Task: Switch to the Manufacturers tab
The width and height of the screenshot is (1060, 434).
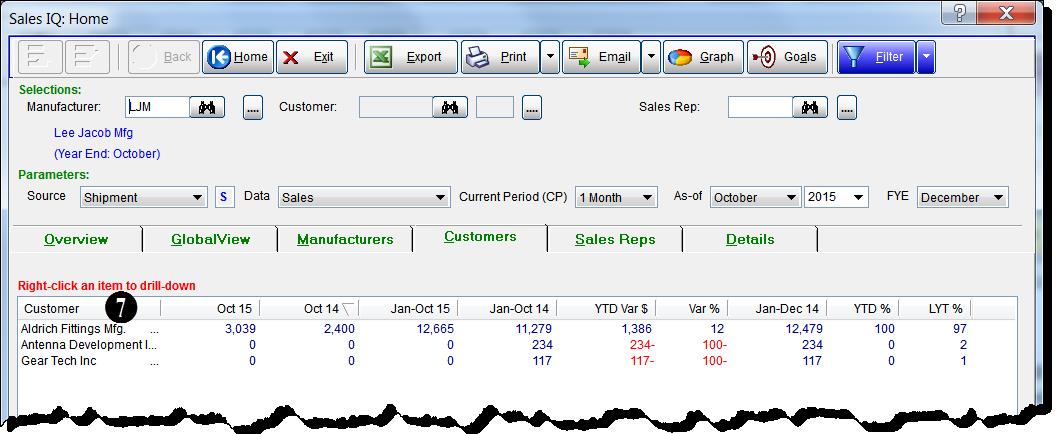Action: 345,239
